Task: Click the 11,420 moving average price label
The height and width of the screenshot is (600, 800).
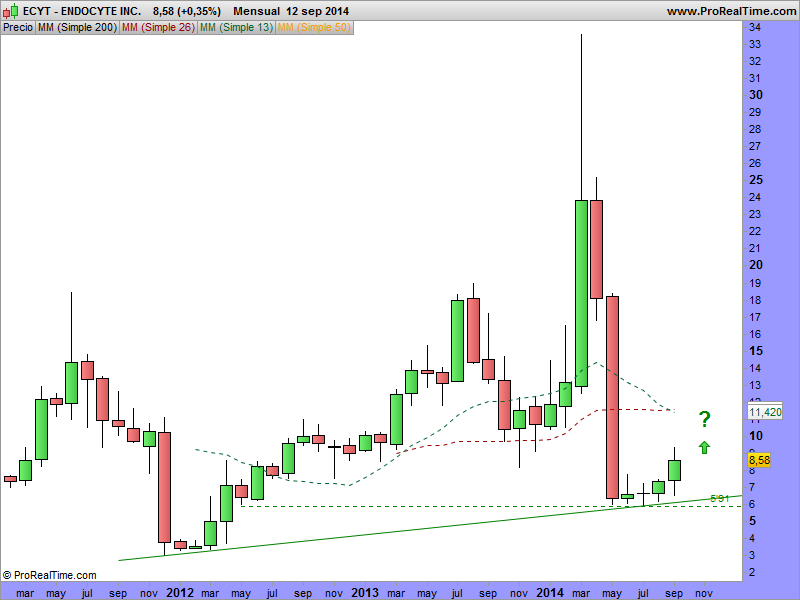Action: click(x=765, y=412)
